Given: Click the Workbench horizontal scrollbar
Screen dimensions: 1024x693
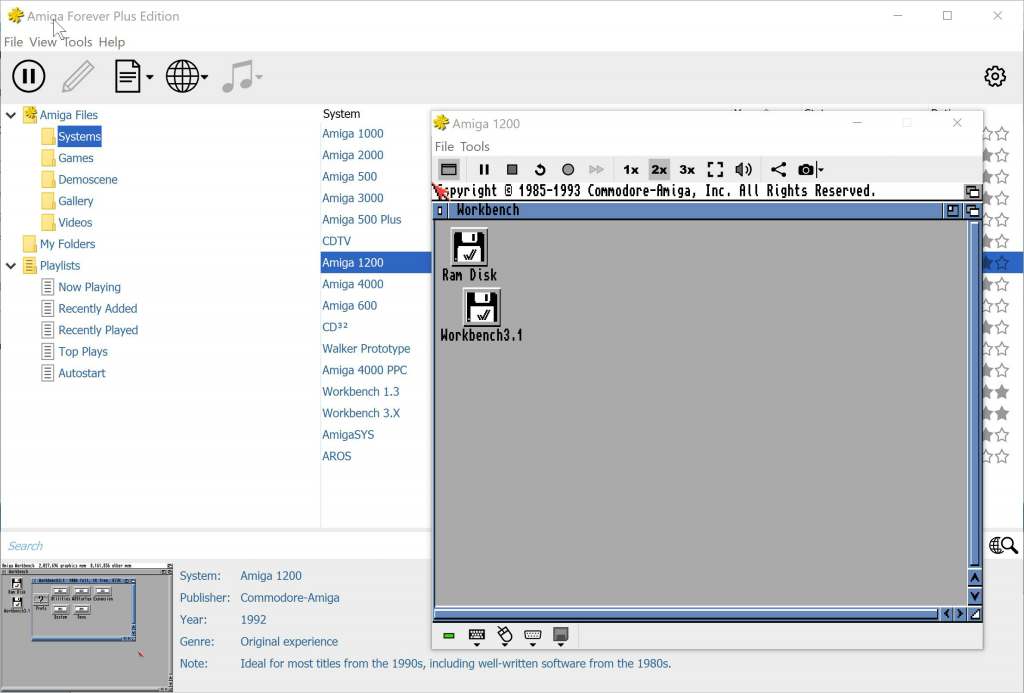Looking at the screenshot, I should pos(686,614).
